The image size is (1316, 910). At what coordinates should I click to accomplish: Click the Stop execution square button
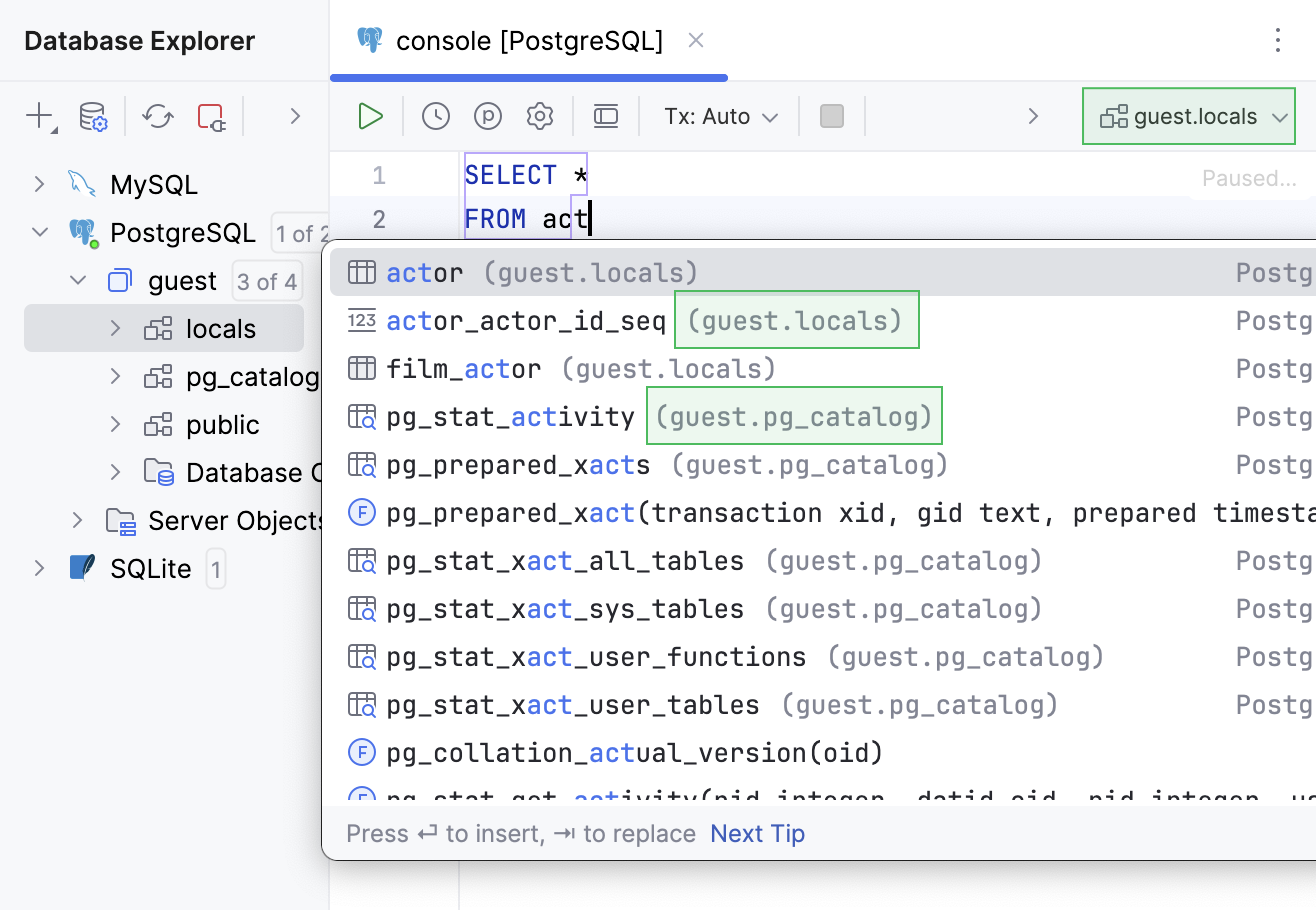832,116
